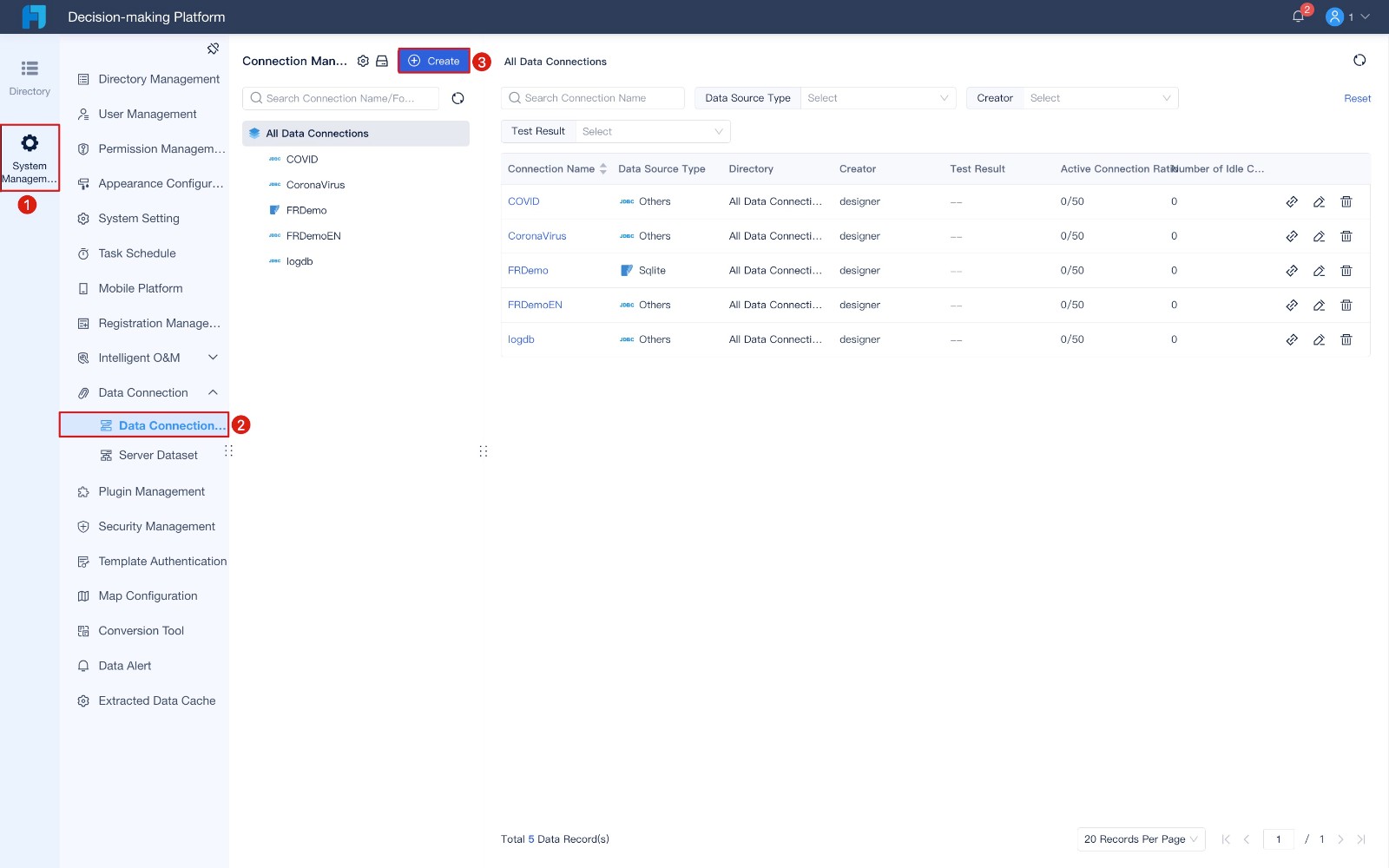Delete the COVID data connection
The height and width of the screenshot is (868, 1389).
click(x=1346, y=201)
